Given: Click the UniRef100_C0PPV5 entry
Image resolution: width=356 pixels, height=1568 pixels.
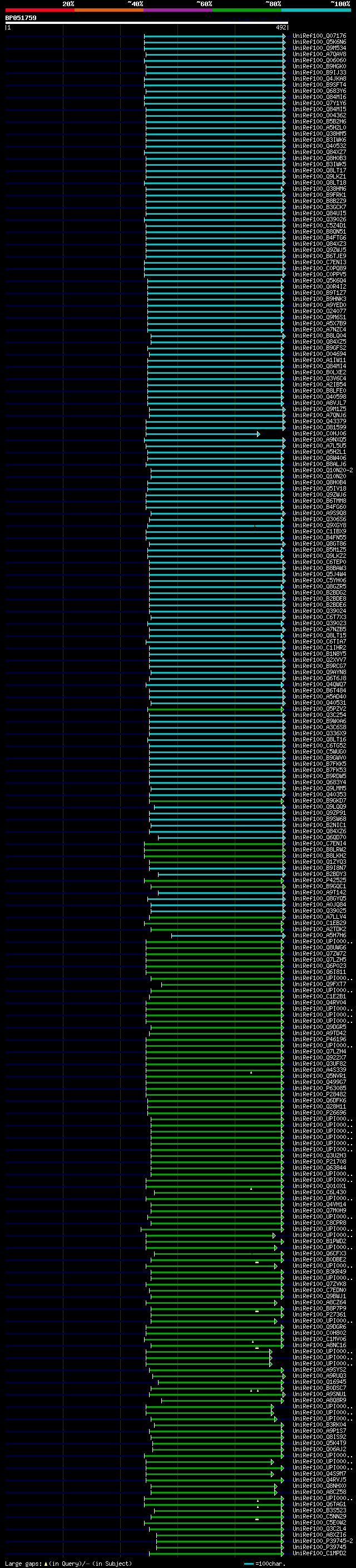Looking at the screenshot, I should pos(319,275).
